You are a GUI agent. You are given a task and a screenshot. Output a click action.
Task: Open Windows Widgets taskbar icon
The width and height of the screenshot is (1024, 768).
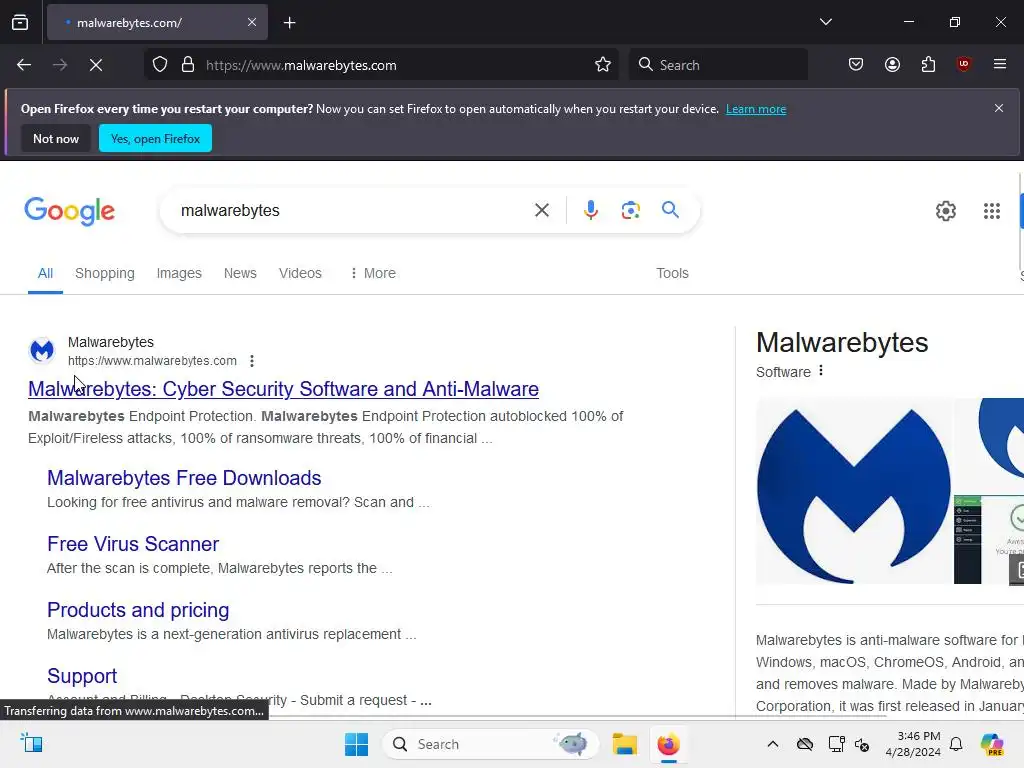click(31, 743)
